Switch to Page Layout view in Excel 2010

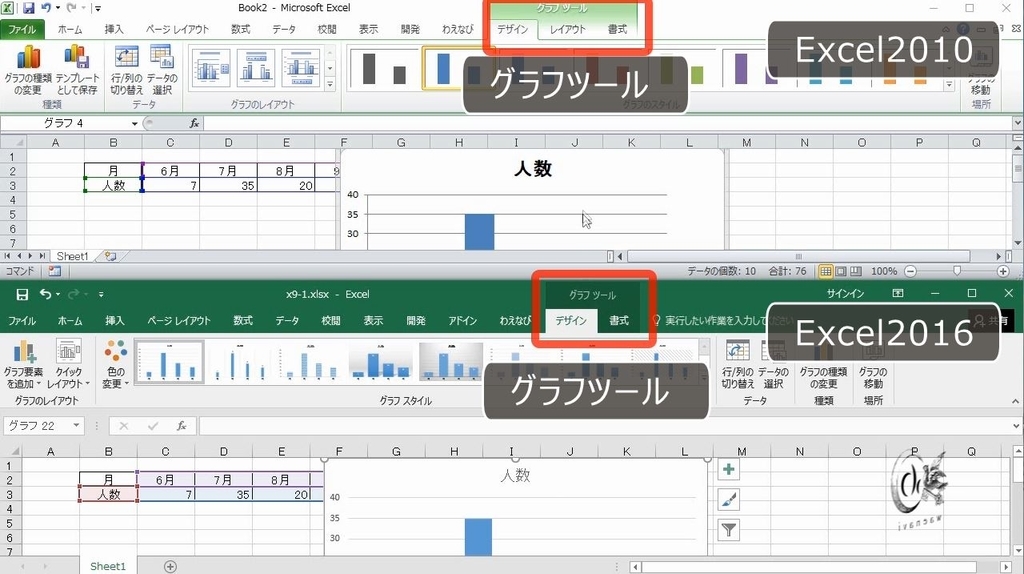(841, 271)
